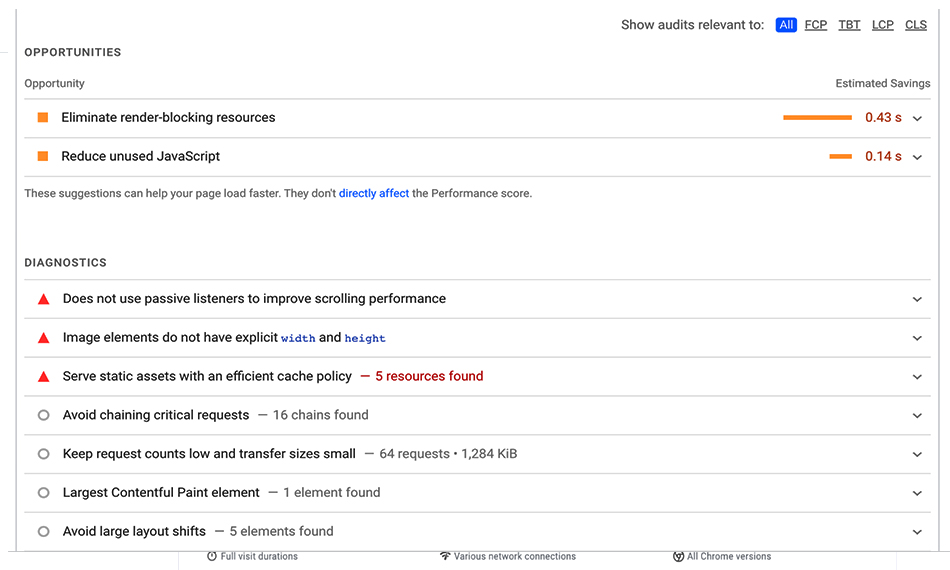This screenshot has height=570, width=950.
Task: Select the All audits filter
Action: point(786,25)
